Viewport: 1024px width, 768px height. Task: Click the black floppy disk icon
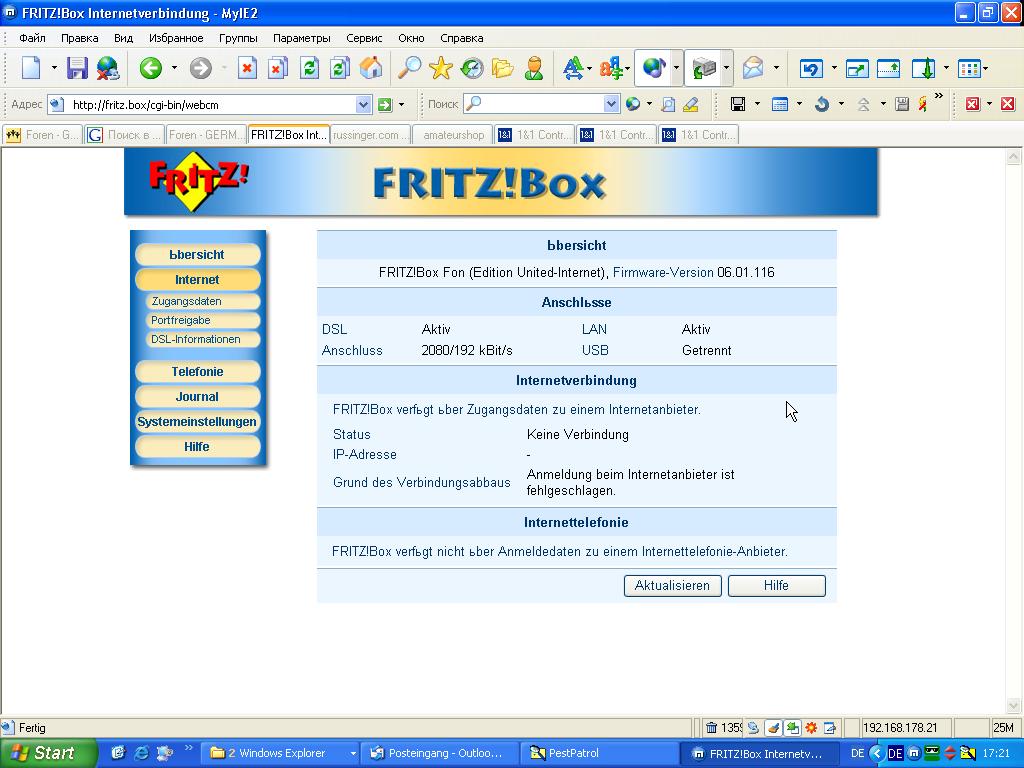coord(738,104)
